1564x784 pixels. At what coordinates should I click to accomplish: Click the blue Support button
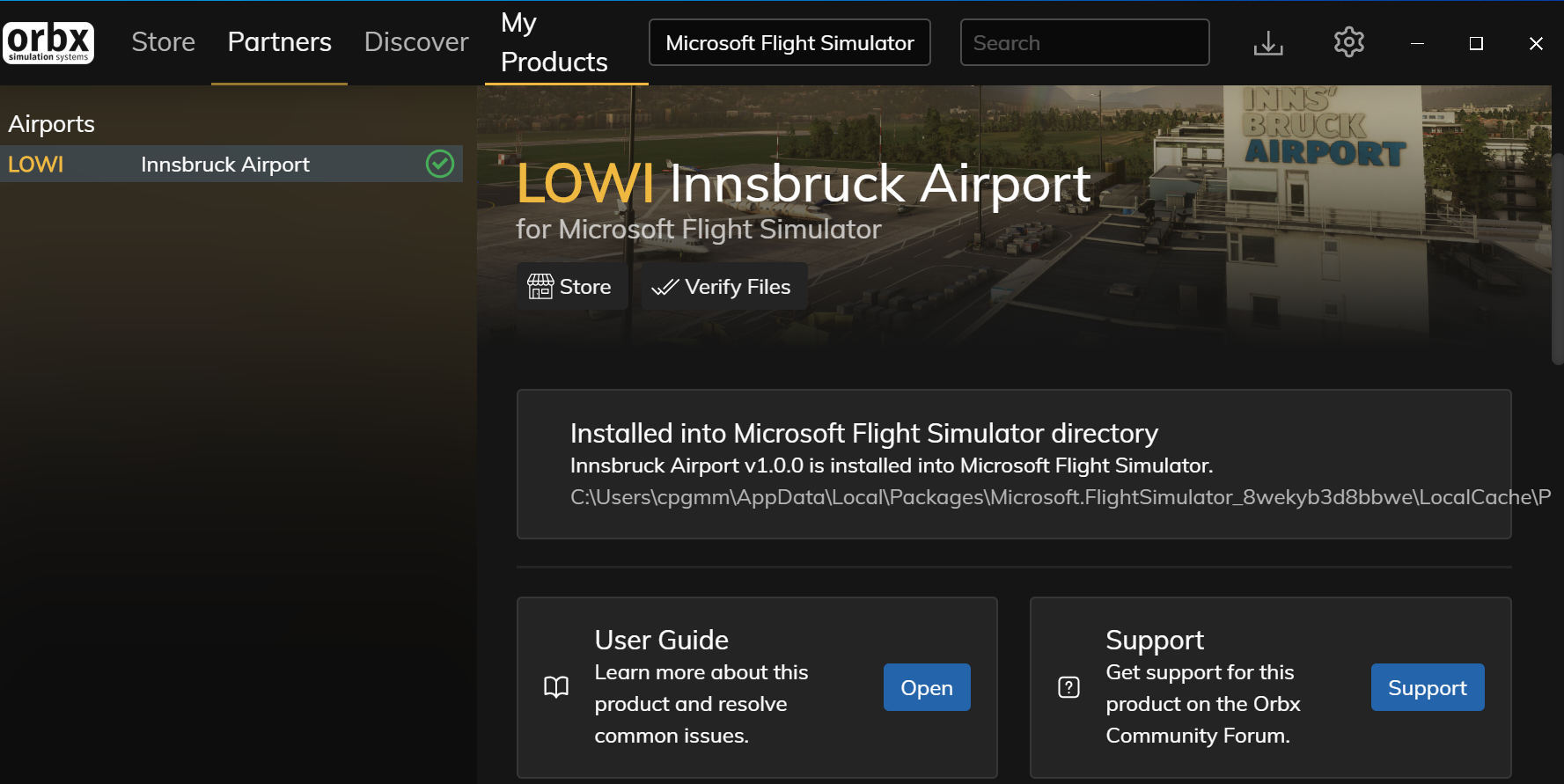pyautogui.click(x=1427, y=687)
